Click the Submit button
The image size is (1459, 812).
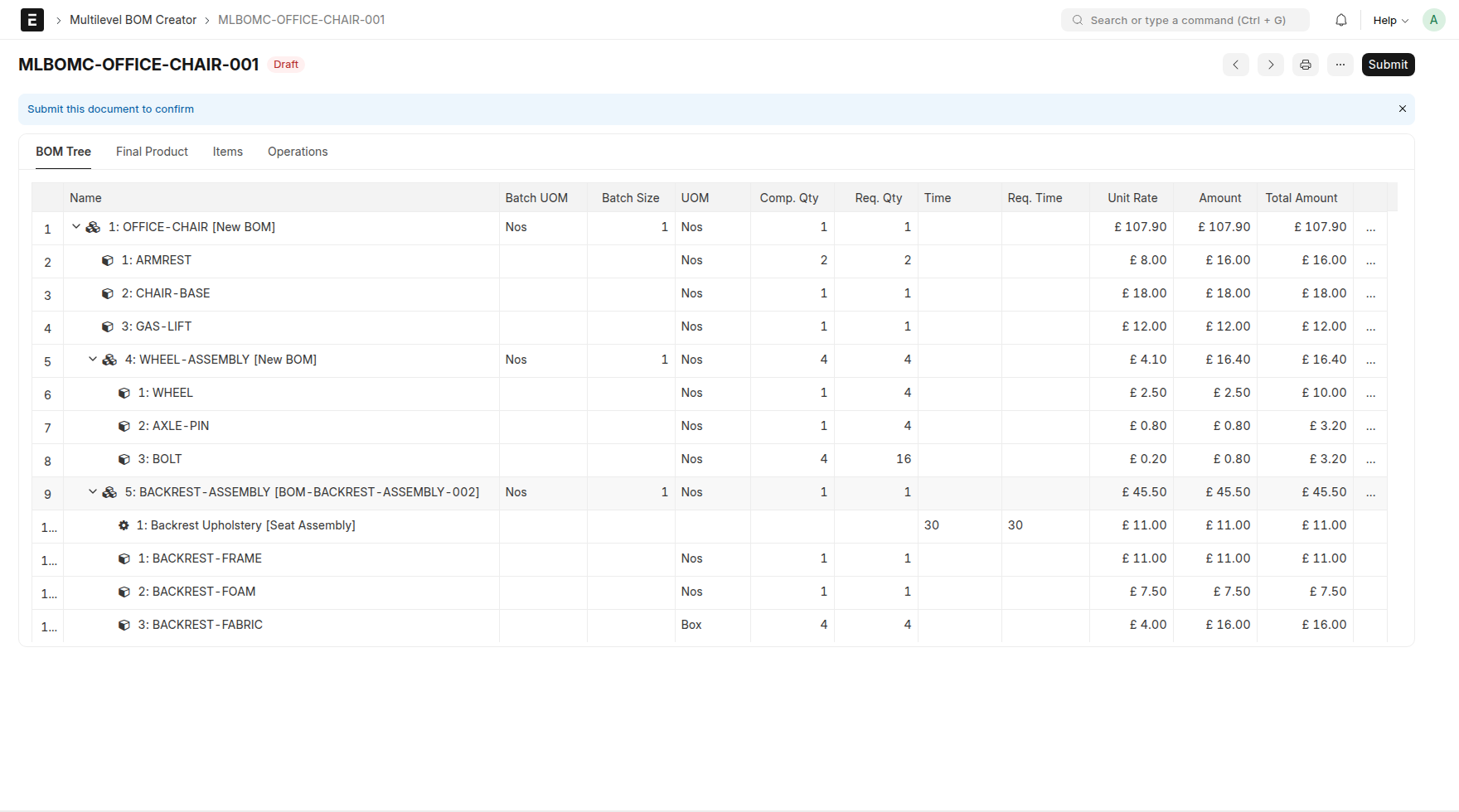(1388, 65)
